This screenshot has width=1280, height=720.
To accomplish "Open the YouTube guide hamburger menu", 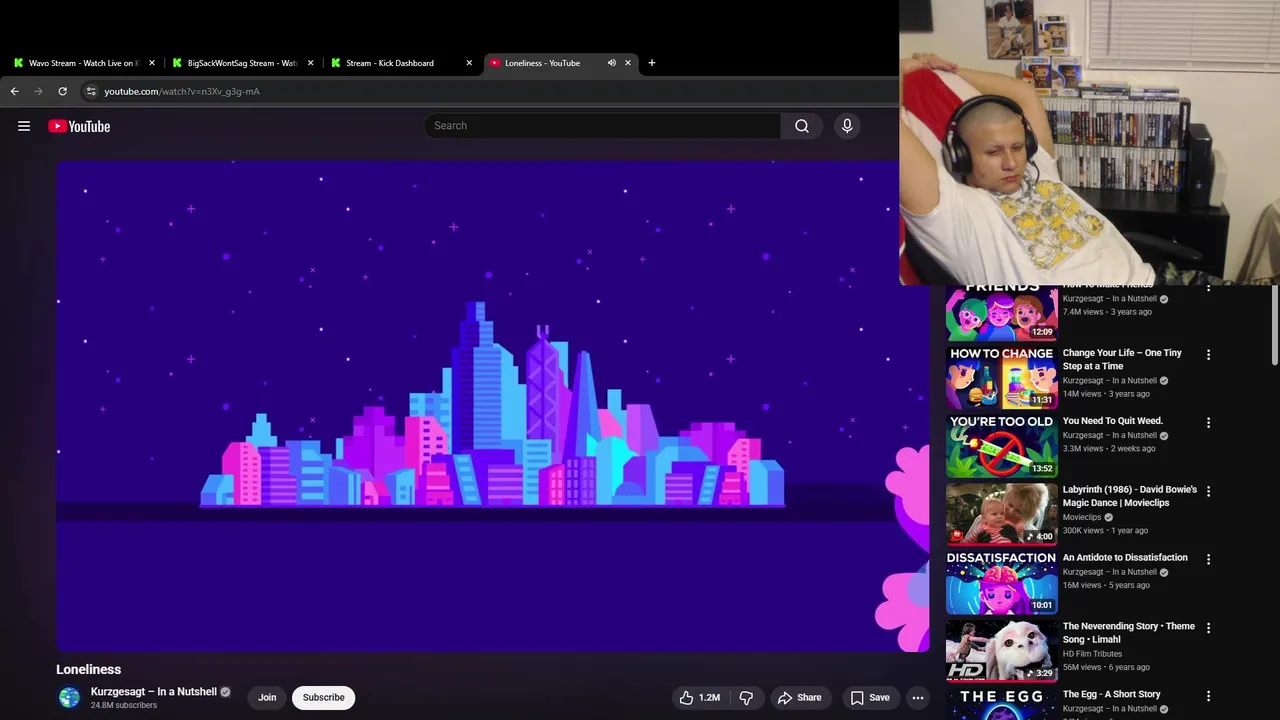I will point(24,126).
